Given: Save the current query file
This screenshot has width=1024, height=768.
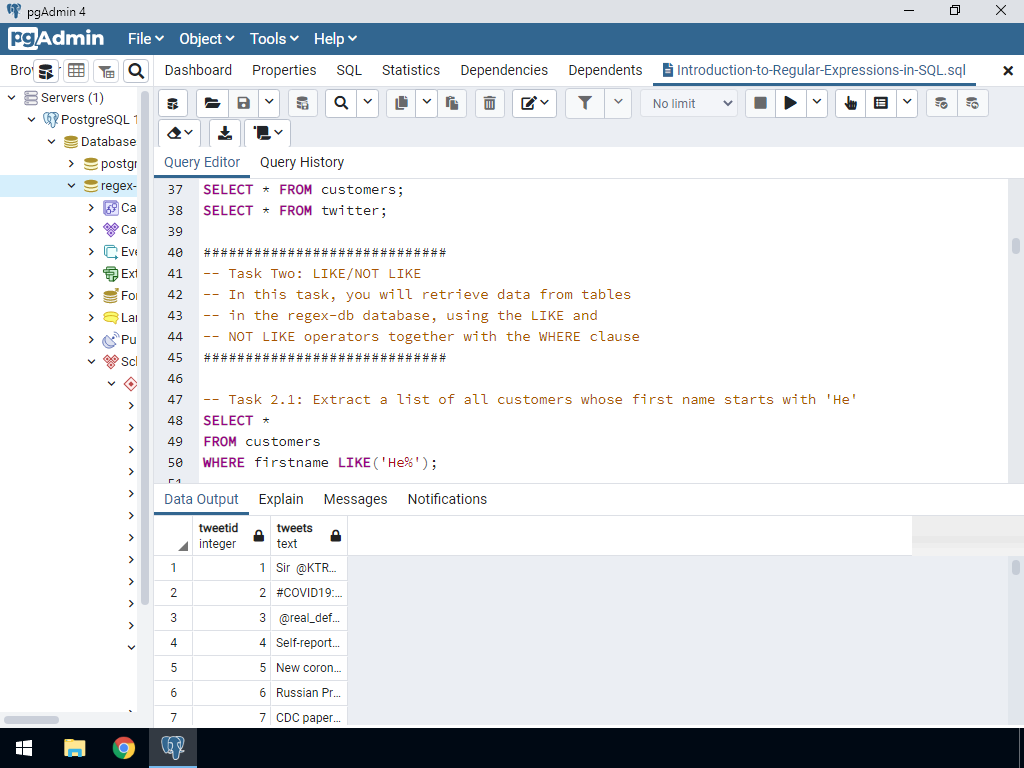Looking at the screenshot, I should (244, 103).
